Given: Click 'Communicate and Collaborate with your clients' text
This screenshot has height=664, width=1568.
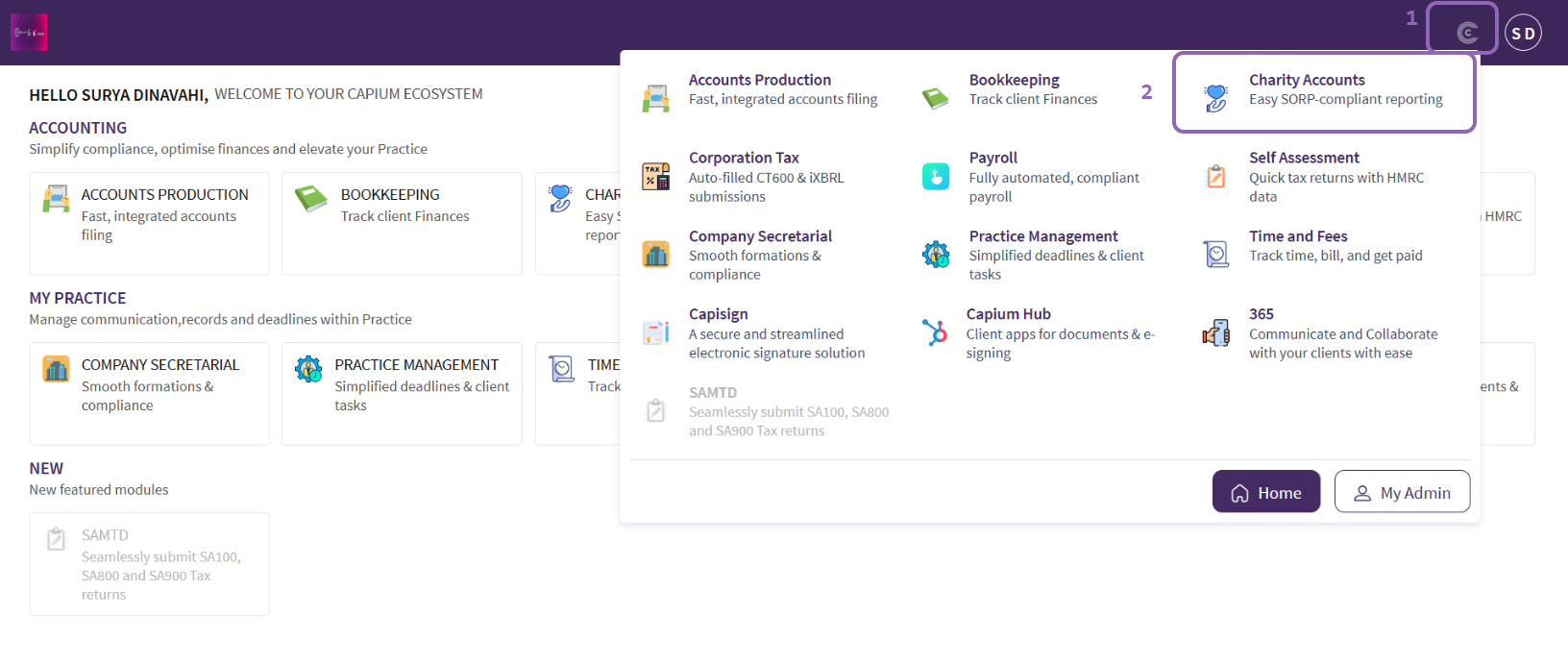Looking at the screenshot, I should coord(1343,344).
